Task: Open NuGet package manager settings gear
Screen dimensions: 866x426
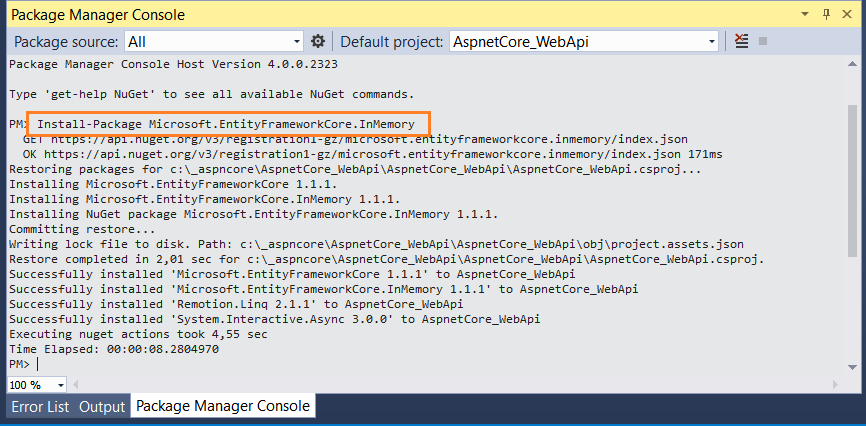Action: tap(318, 41)
